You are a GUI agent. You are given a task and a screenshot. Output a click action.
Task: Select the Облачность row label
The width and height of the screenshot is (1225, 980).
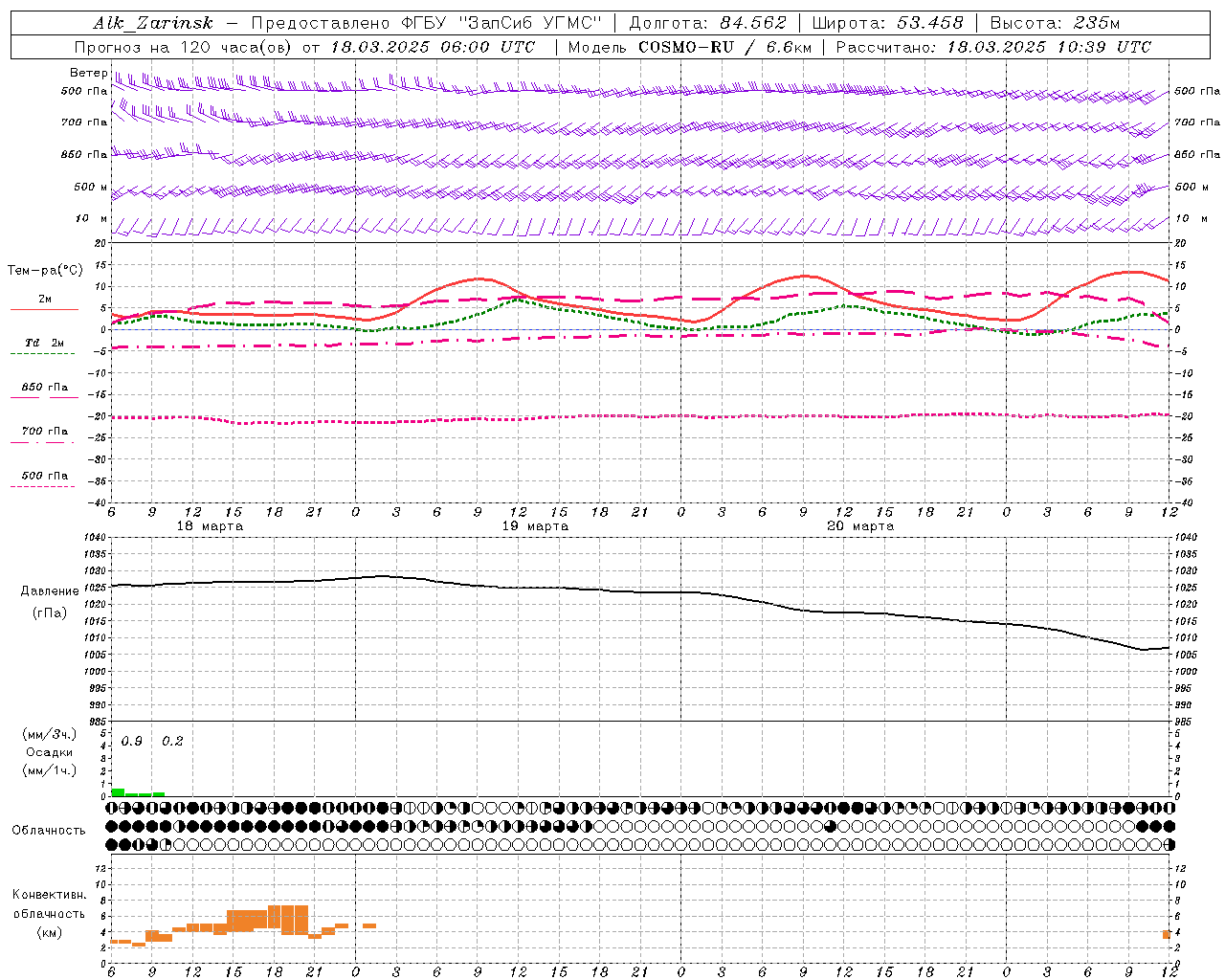click(x=49, y=831)
